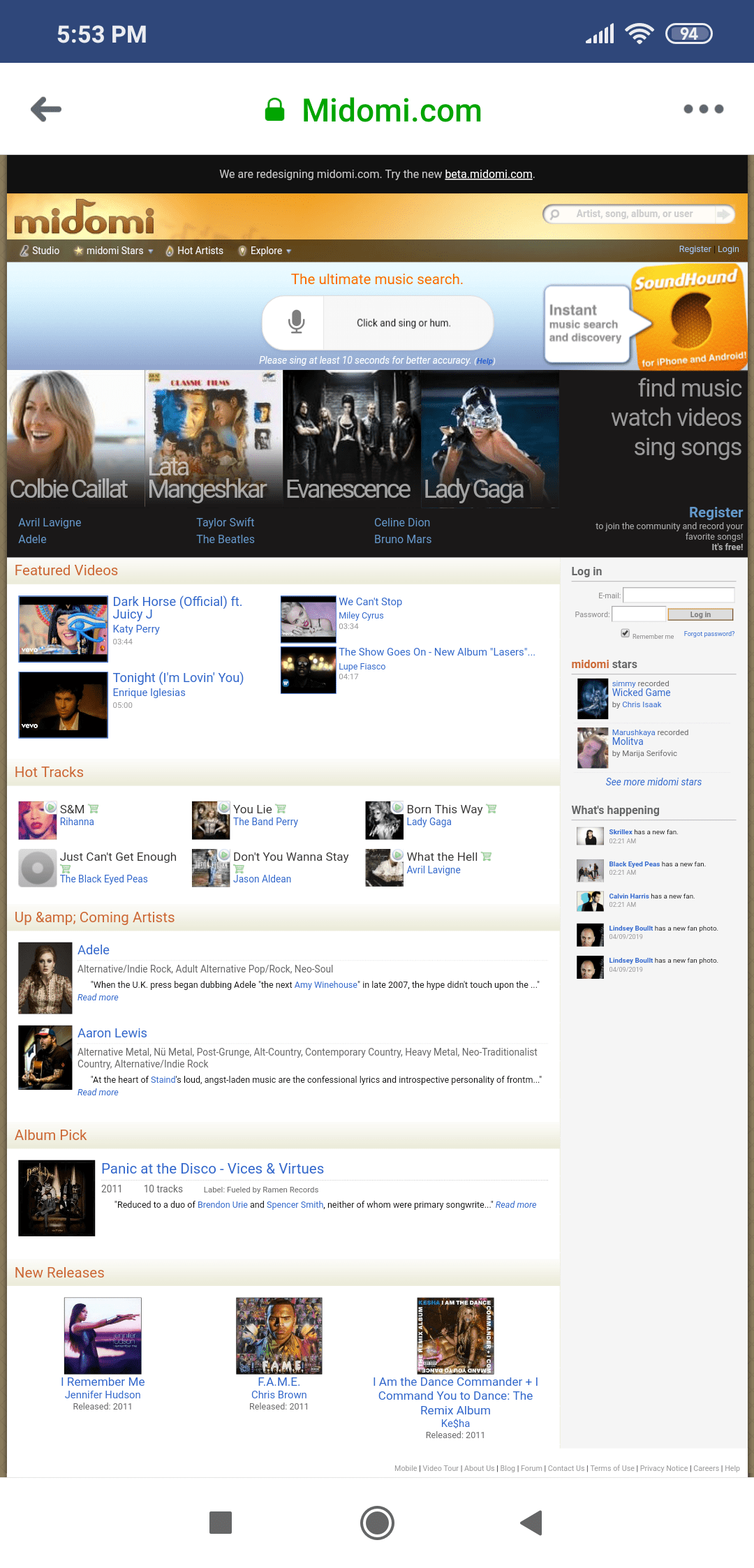Play What the Hell track preview
The width and height of the screenshot is (754, 1568).
coord(397,855)
